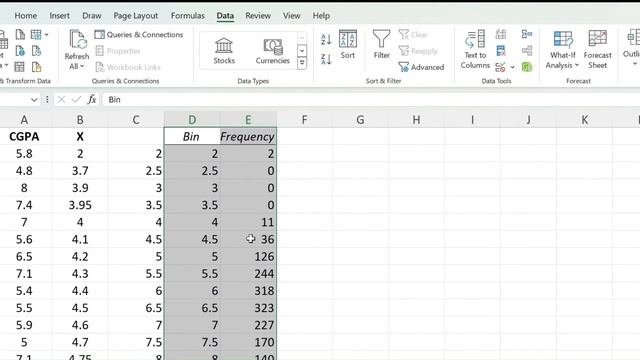Click the CGPA header cell
The width and height of the screenshot is (640, 360).
(24, 136)
